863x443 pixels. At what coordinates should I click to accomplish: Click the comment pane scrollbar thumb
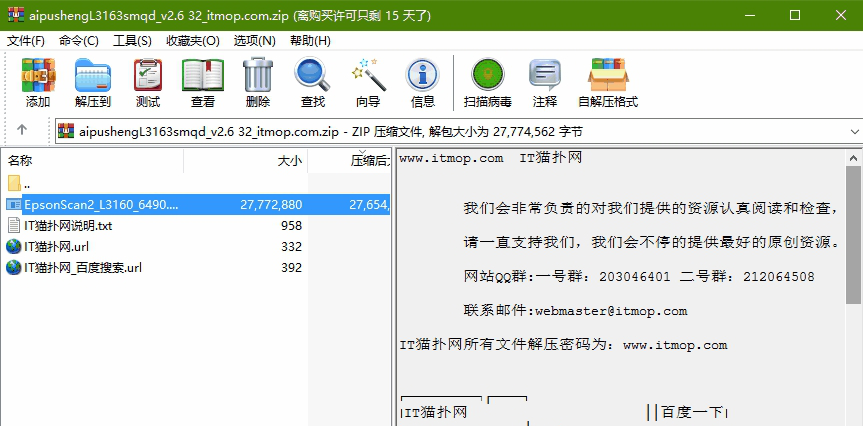click(854, 234)
